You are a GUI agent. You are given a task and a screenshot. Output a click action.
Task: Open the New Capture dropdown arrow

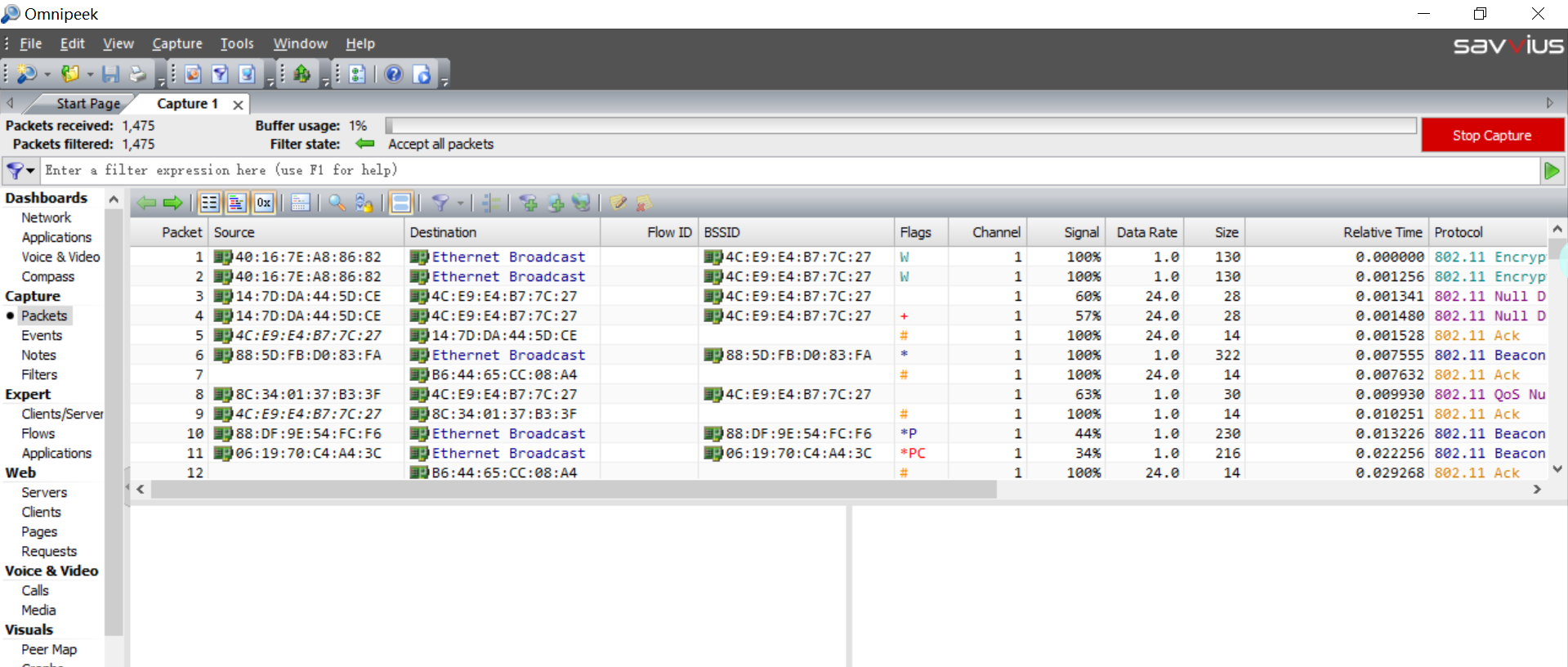coord(47,74)
